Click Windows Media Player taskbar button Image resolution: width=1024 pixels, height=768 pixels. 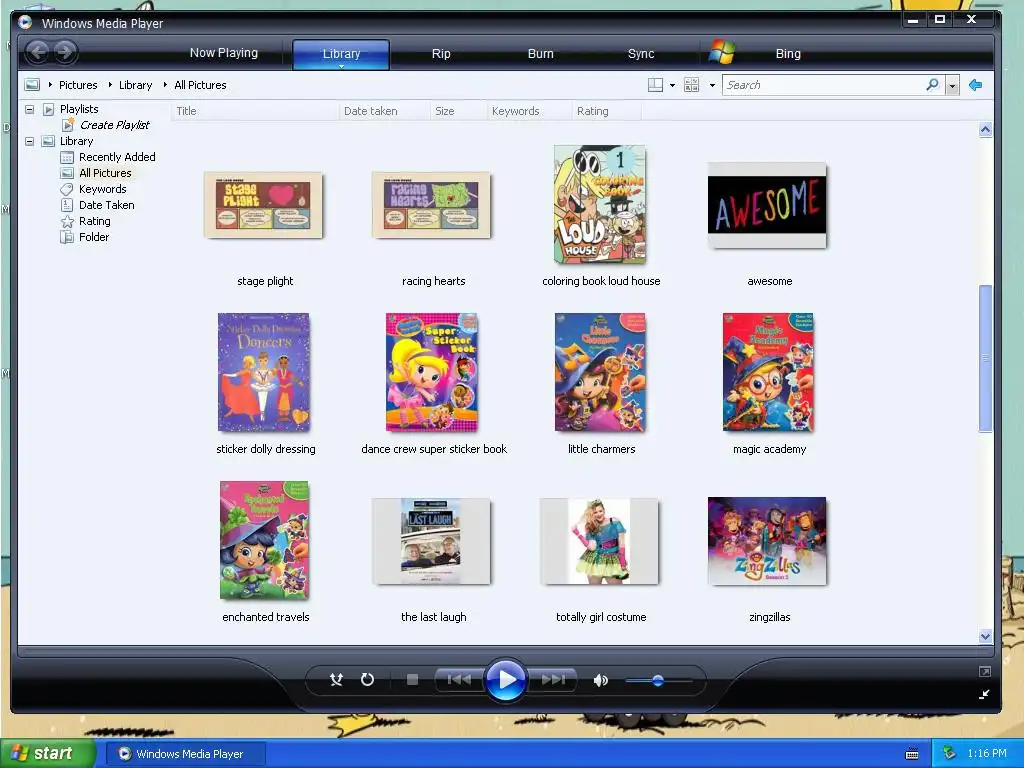tap(185, 754)
